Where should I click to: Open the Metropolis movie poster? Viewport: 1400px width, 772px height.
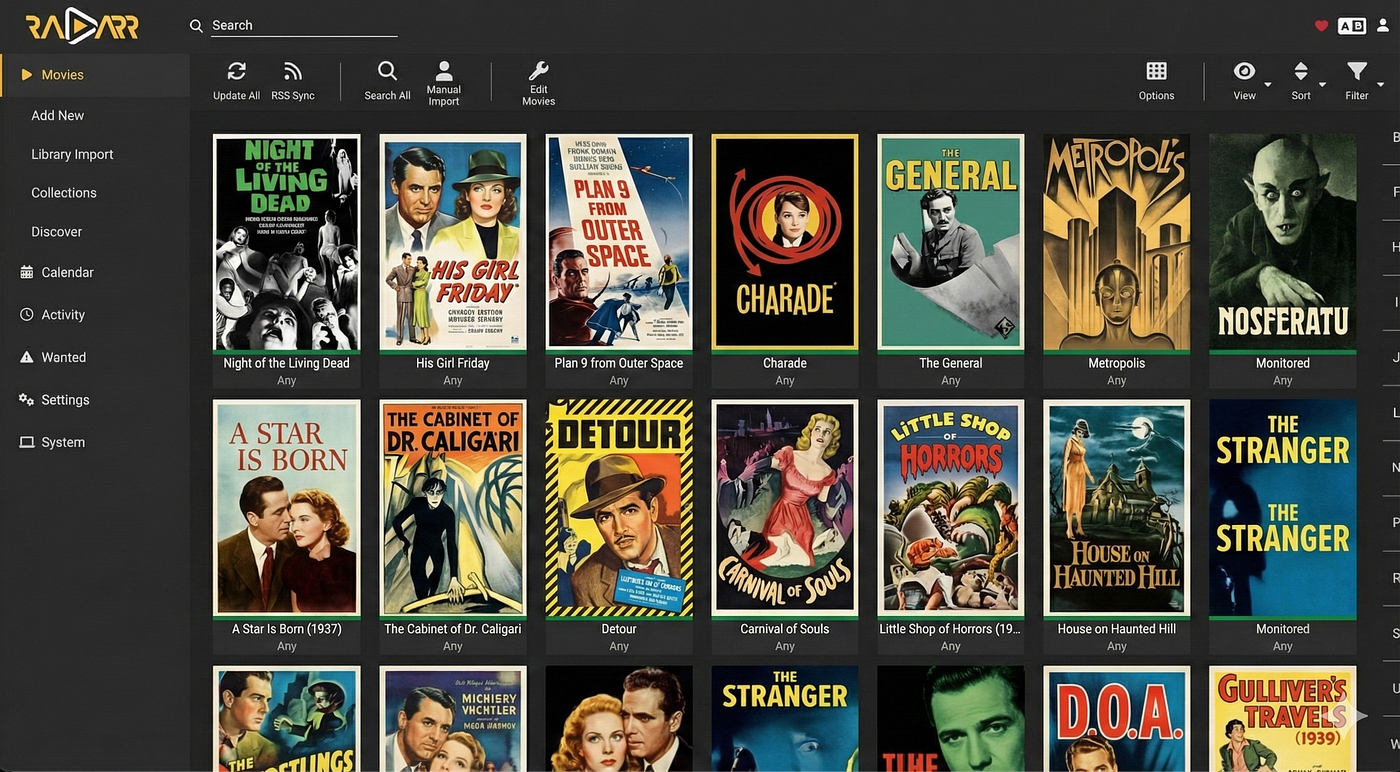(x=1117, y=242)
